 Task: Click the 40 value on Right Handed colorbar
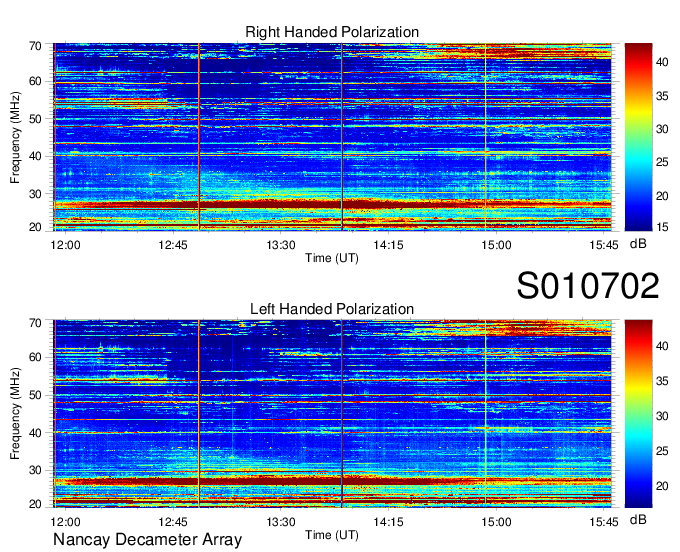pyautogui.click(x=662, y=62)
